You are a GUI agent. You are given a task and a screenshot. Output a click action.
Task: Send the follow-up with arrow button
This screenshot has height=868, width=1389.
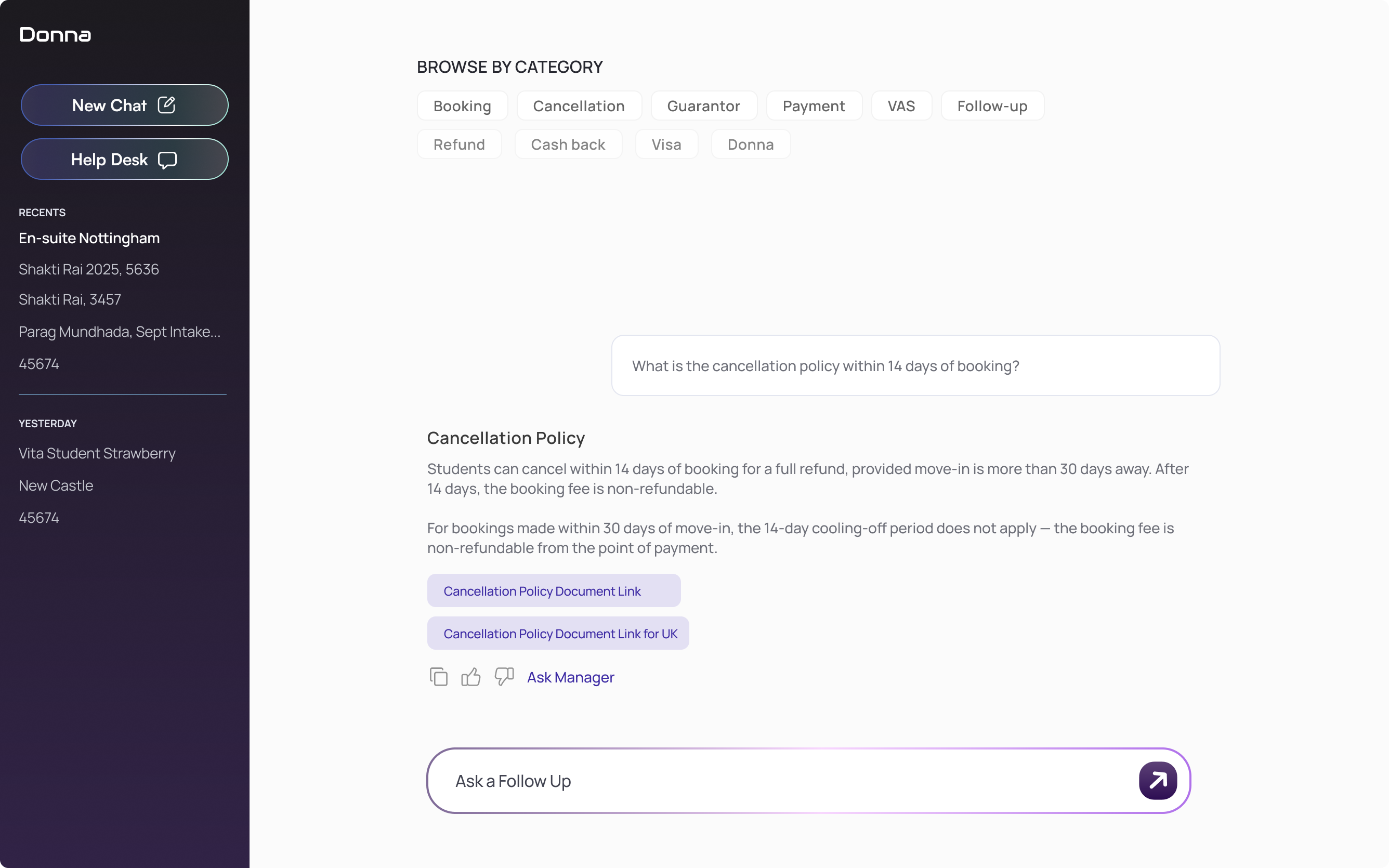[x=1158, y=781]
